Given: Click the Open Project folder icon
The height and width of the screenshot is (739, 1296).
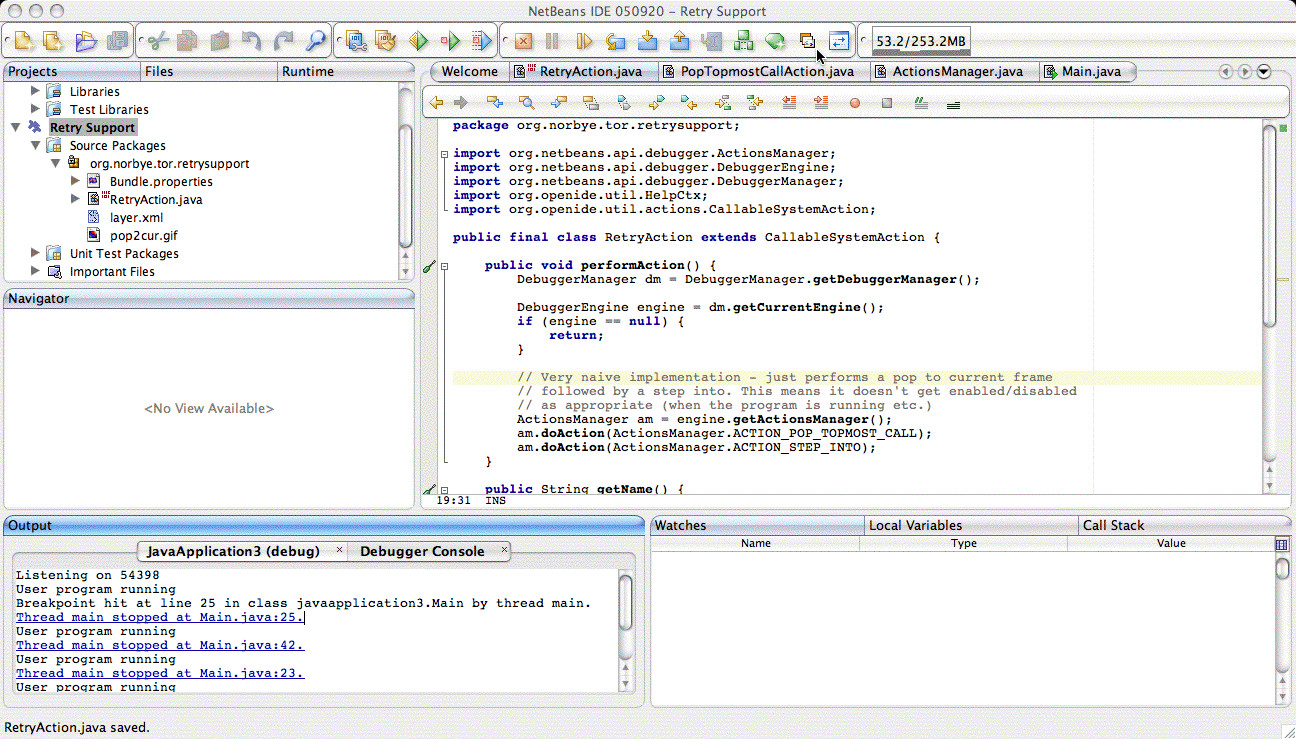Looking at the screenshot, I should 86,41.
